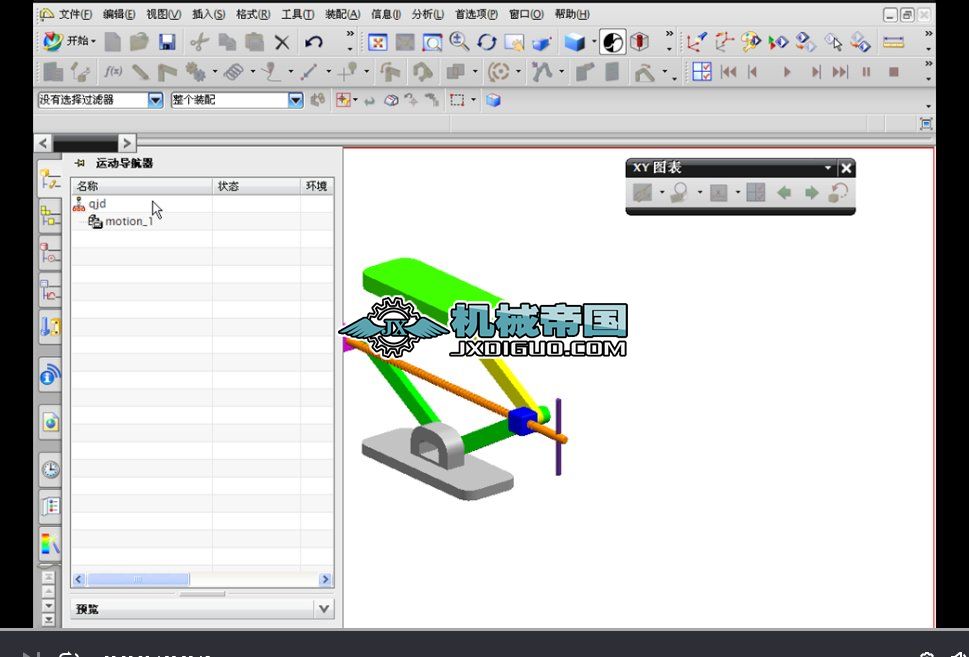Click the Measure distance ruler icon
Screen dimensions: 969x657
893,42
